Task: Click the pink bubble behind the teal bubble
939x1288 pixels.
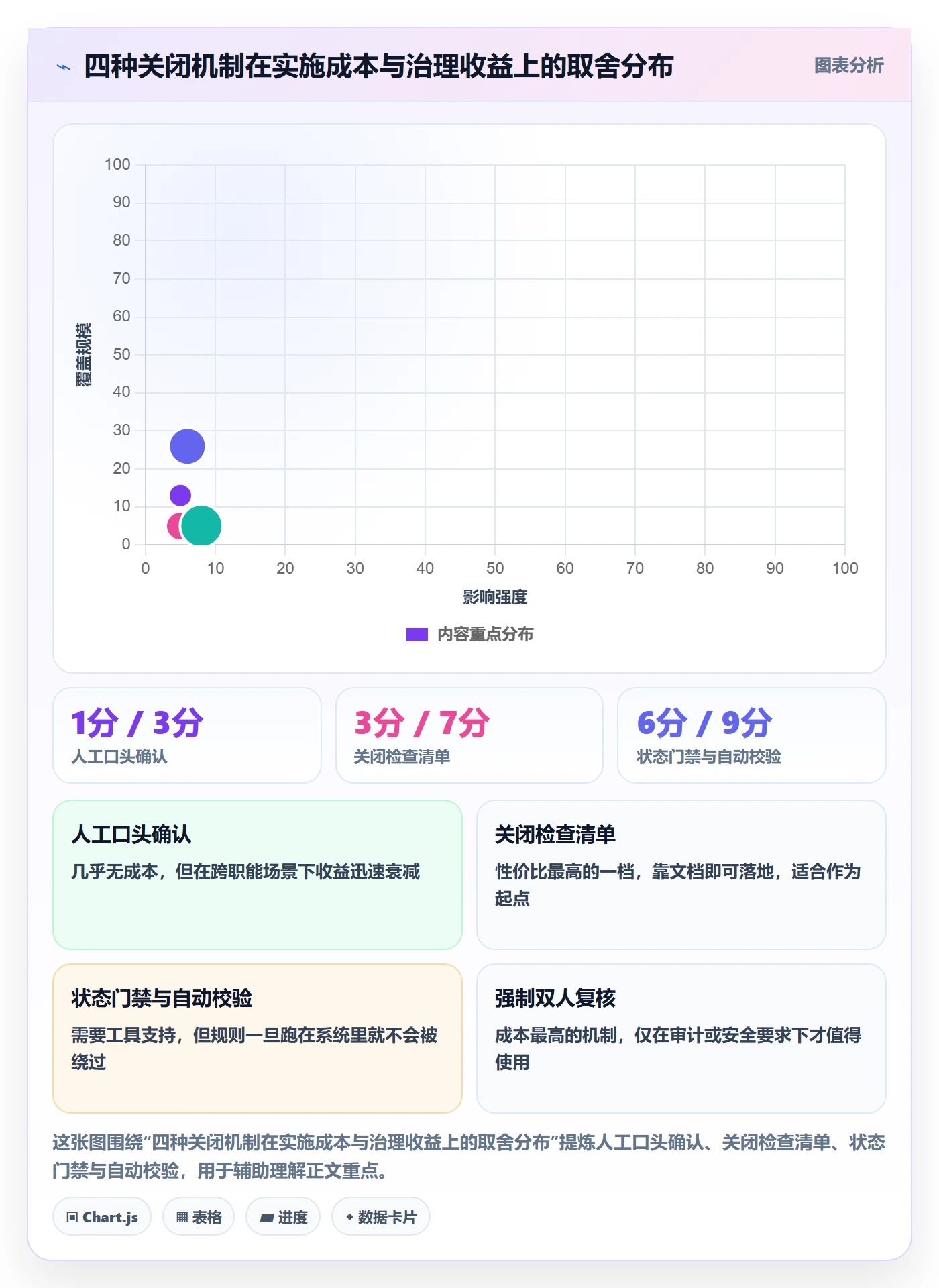Action: point(174,526)
